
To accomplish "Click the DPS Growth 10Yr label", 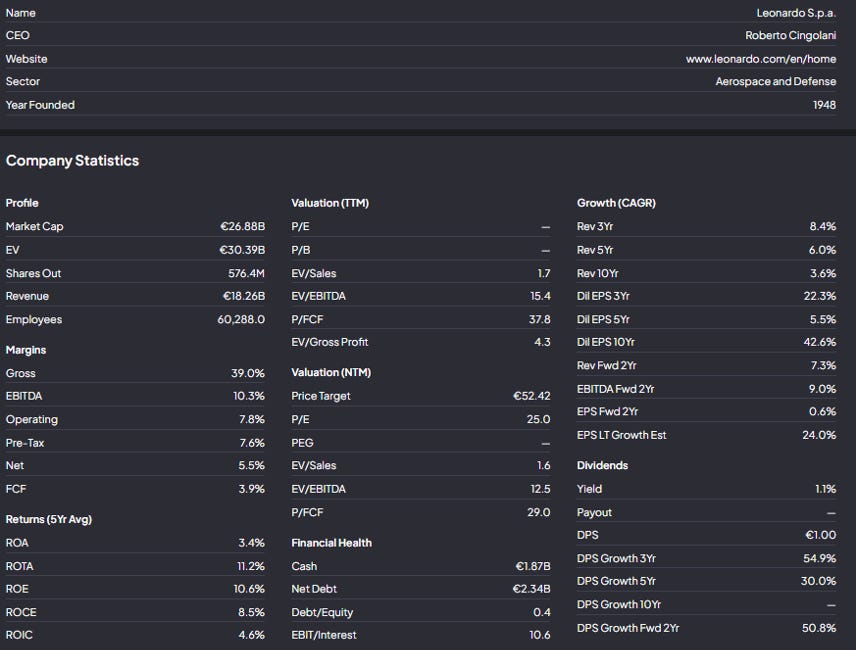I will [619, 605].
